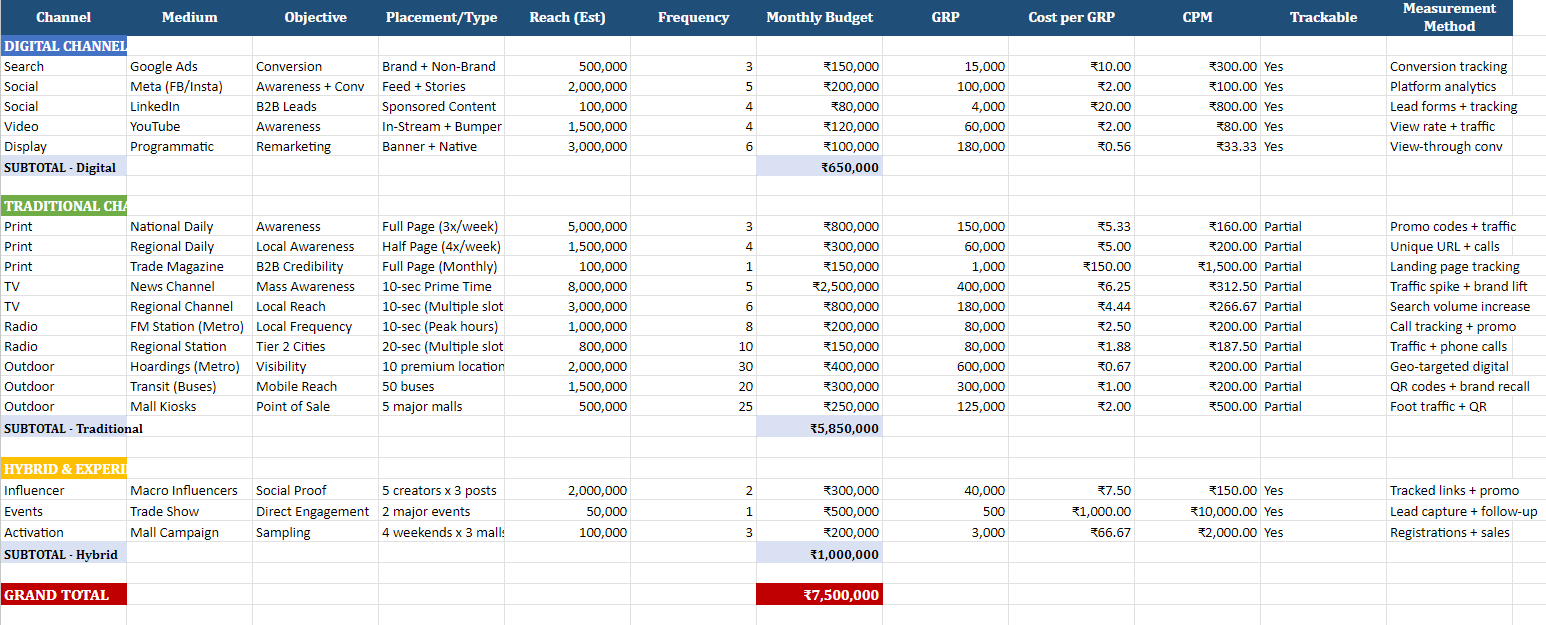Screen dimensions: 1546x625
Task: Click the Programmatic cell
Action: click(190, 146)
